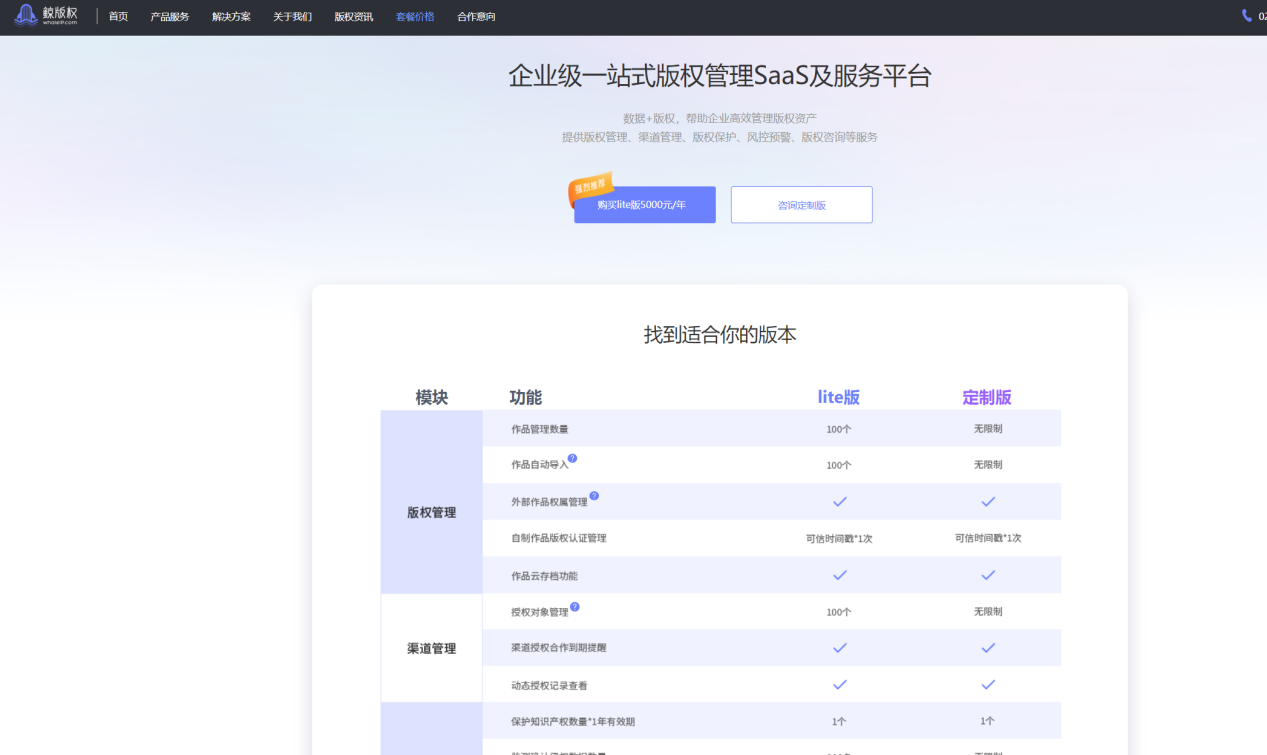The image size is (1267, 755).
Task: Click 定制版 checkmark for 作品云存档功能
Action: pyautogui.click(x=987, y=575)
